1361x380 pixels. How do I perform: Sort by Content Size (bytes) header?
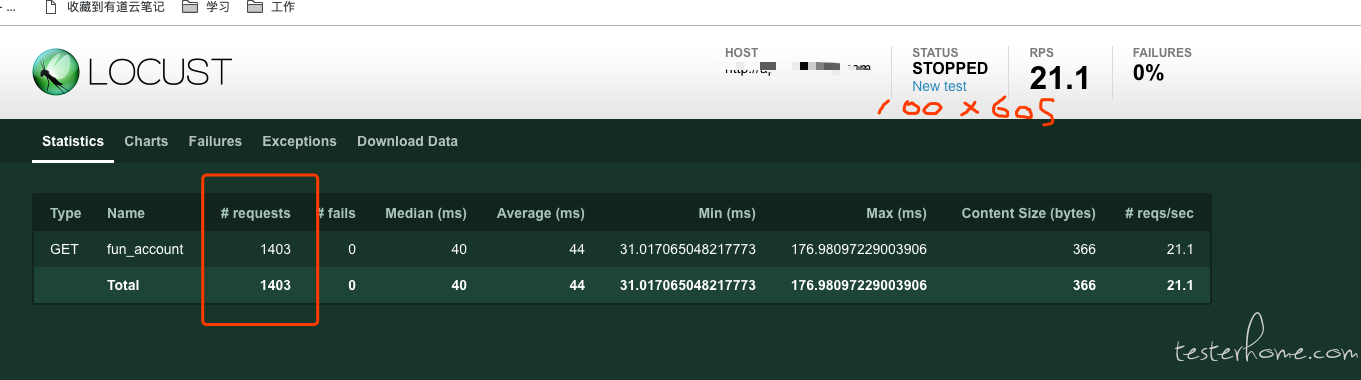[x=1028, y=213]
